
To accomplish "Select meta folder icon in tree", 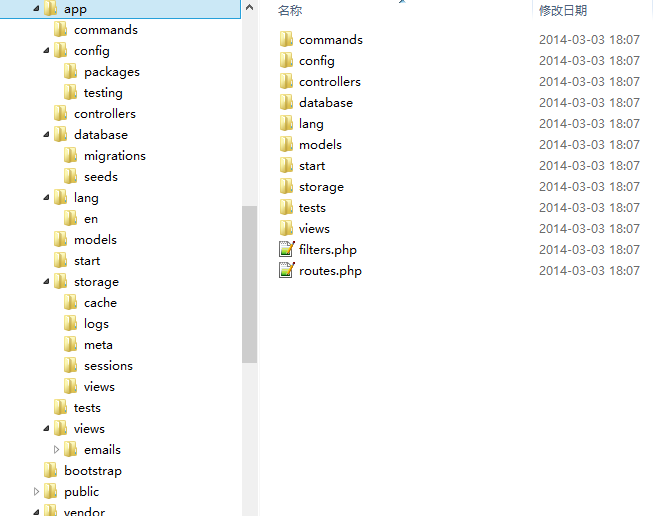I will tap(70, 344).
